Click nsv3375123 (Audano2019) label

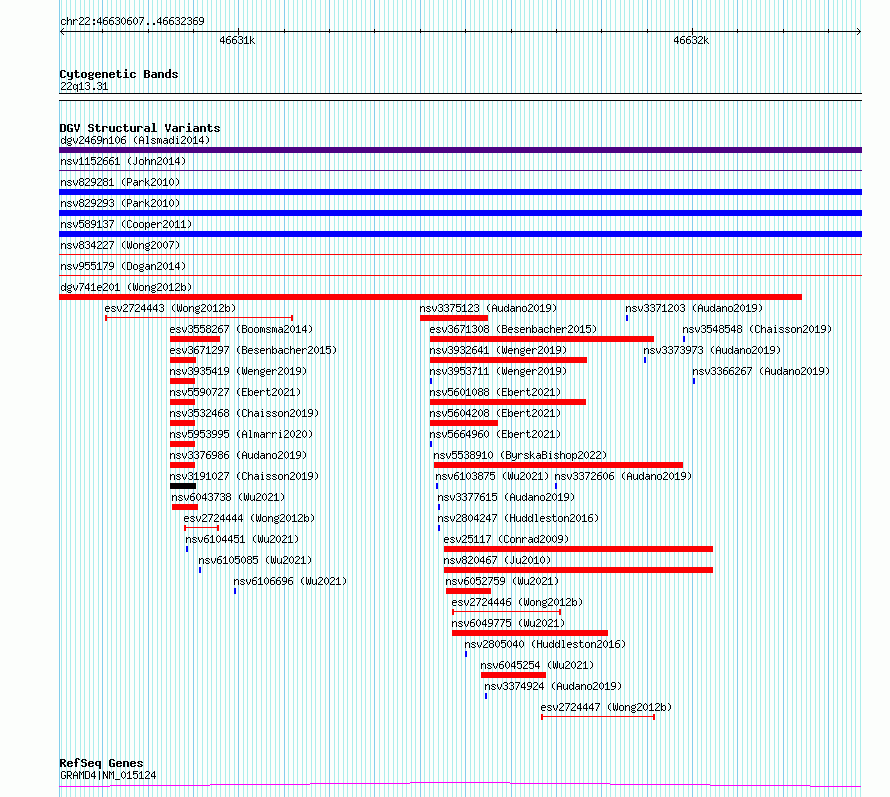[x=488, y=308]
